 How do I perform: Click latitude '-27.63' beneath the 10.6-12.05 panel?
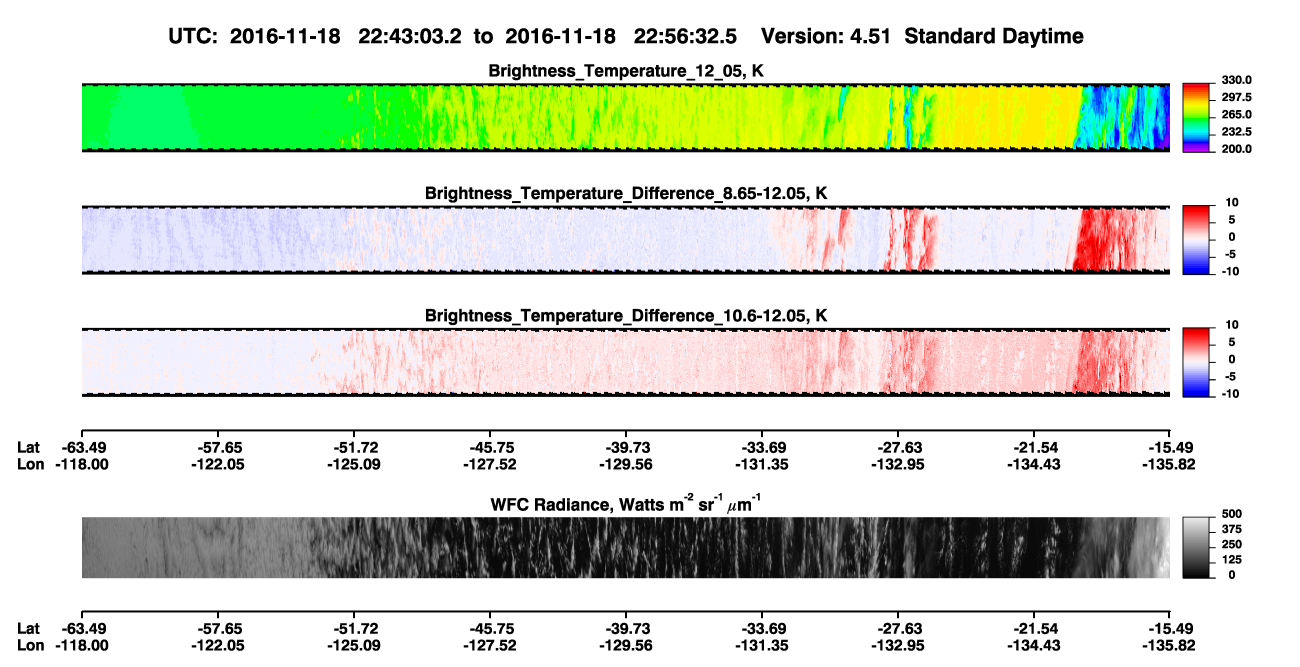pyautogui.click(x=898, y=448)
